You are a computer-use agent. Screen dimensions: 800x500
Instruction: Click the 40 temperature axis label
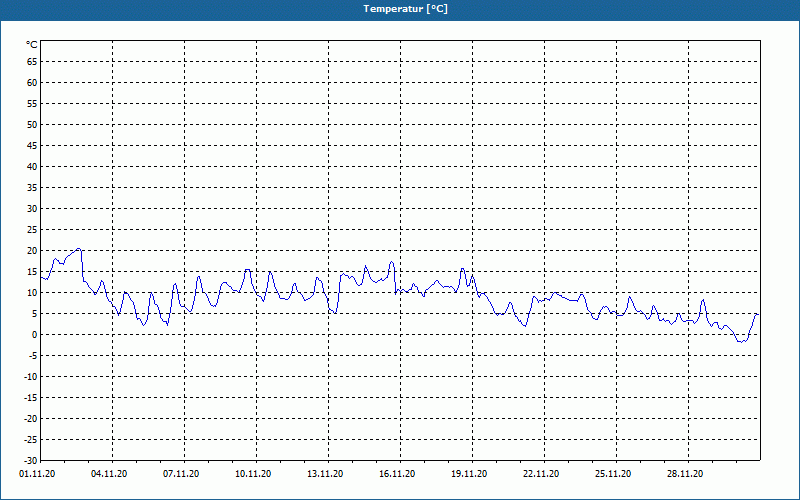(32, 166)
